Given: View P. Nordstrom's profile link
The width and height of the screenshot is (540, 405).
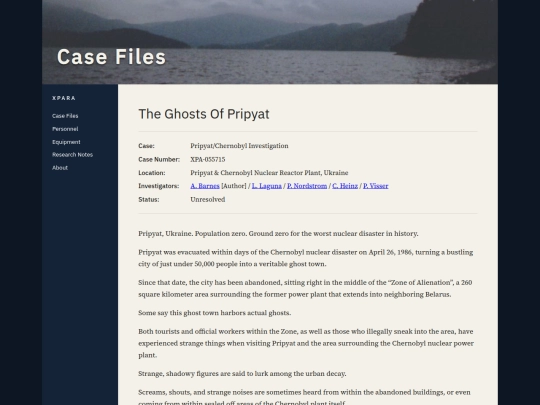Looking at the screenshot, I should [x=307, y=186].
